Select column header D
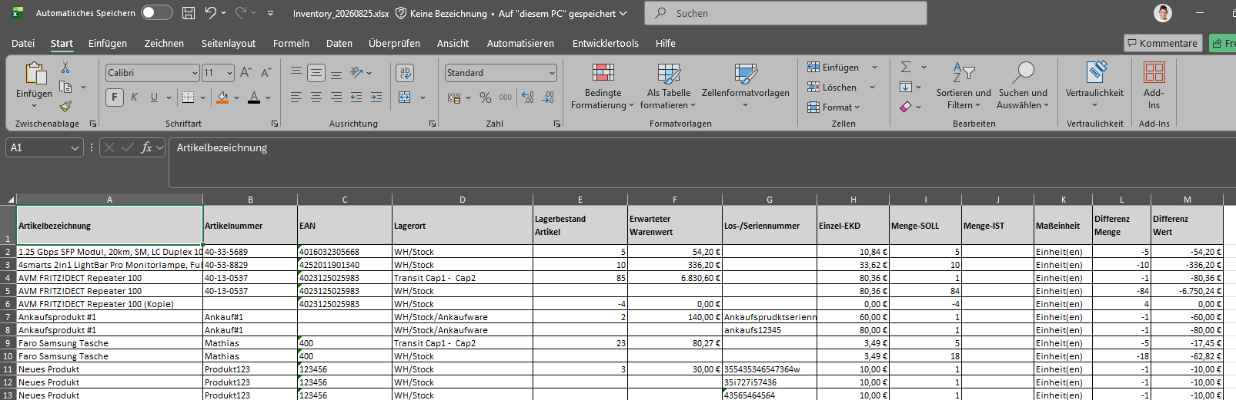1236x400 pixels. tap(461, 199)
